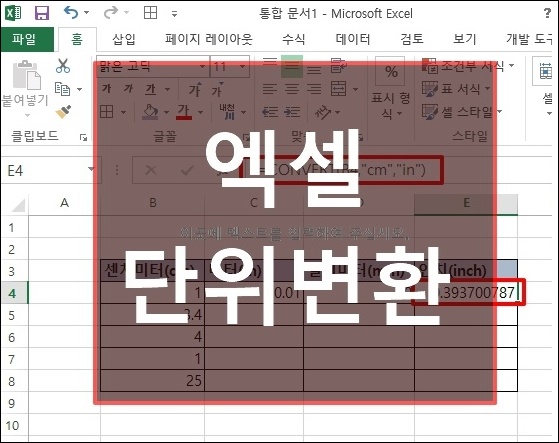
Task: Click the 내천 phonetic guide icon
Action: 227,112
